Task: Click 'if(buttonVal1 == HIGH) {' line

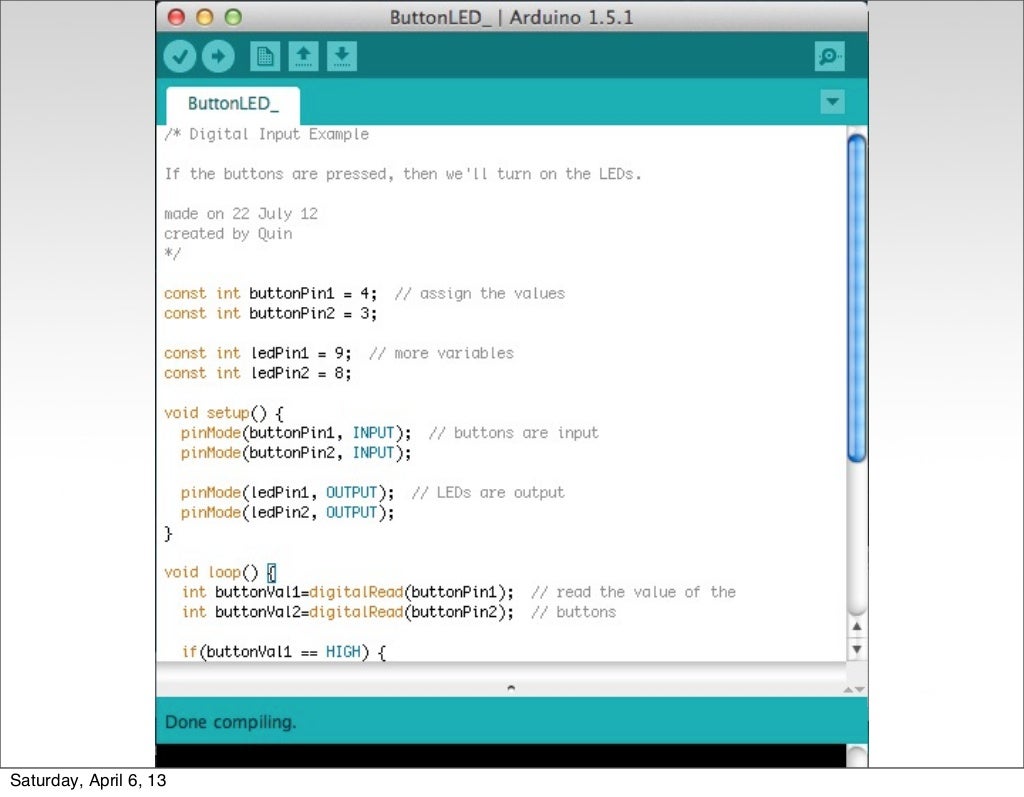Action: 284,652
